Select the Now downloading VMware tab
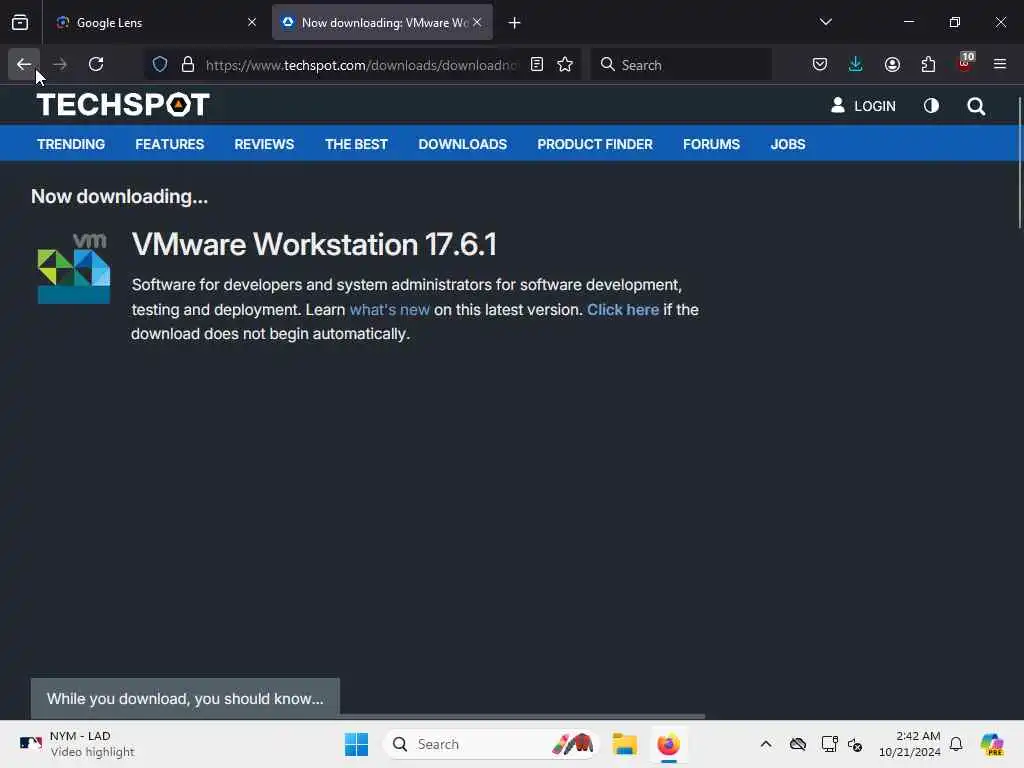Image resolution: width=1024 pixels, height=768 pixels. (382, 22)
